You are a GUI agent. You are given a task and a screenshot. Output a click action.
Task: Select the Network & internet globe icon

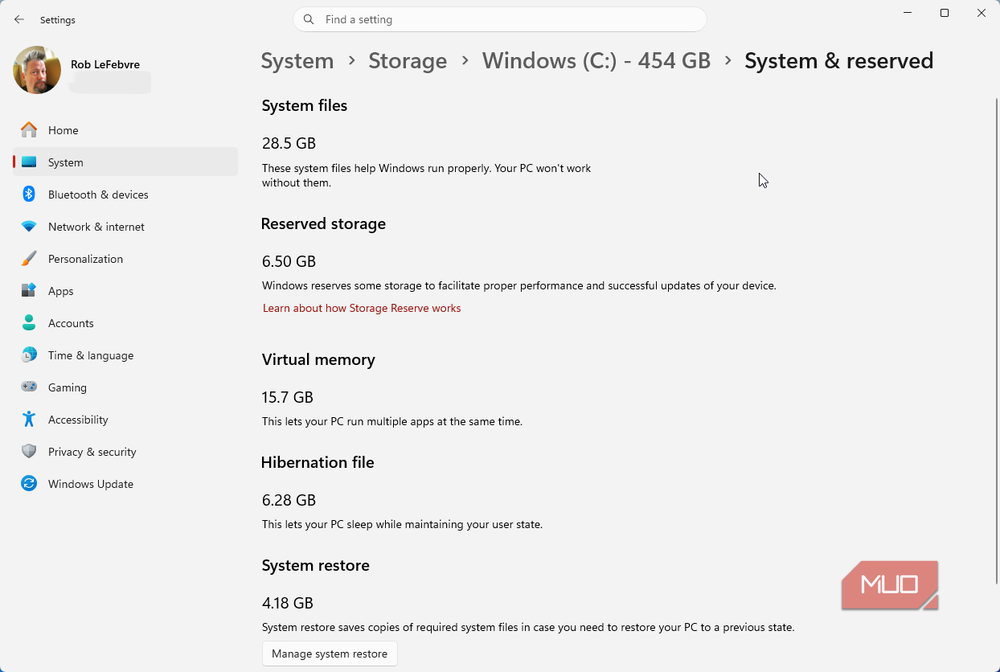[x=30, y=226]
